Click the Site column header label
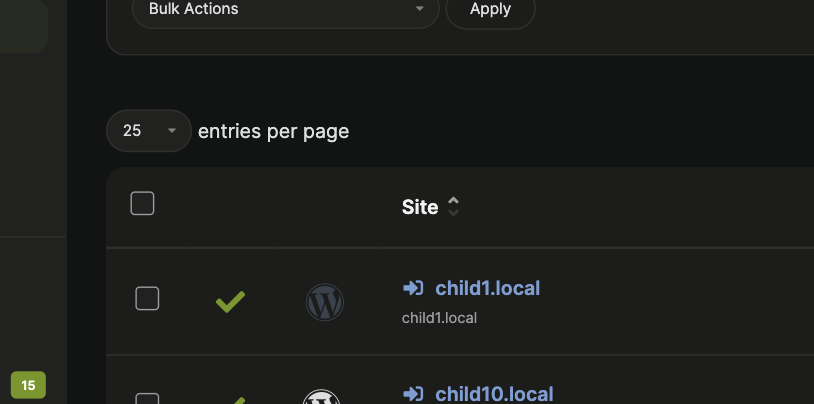814x404 pixels. (x=420, y=207)
